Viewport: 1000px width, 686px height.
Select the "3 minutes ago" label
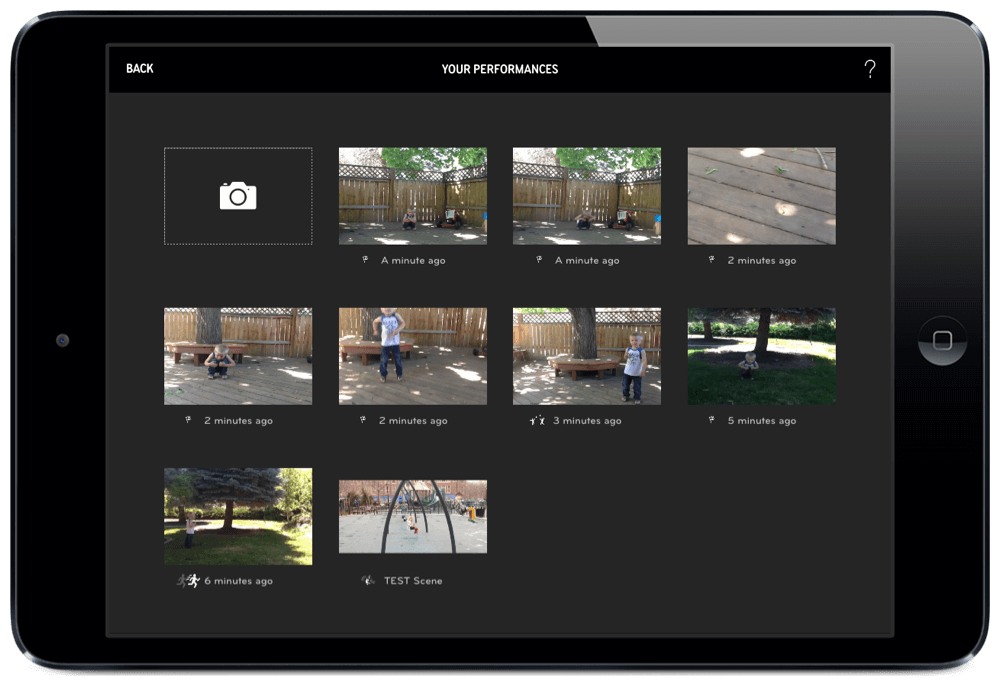click(587, 421)
